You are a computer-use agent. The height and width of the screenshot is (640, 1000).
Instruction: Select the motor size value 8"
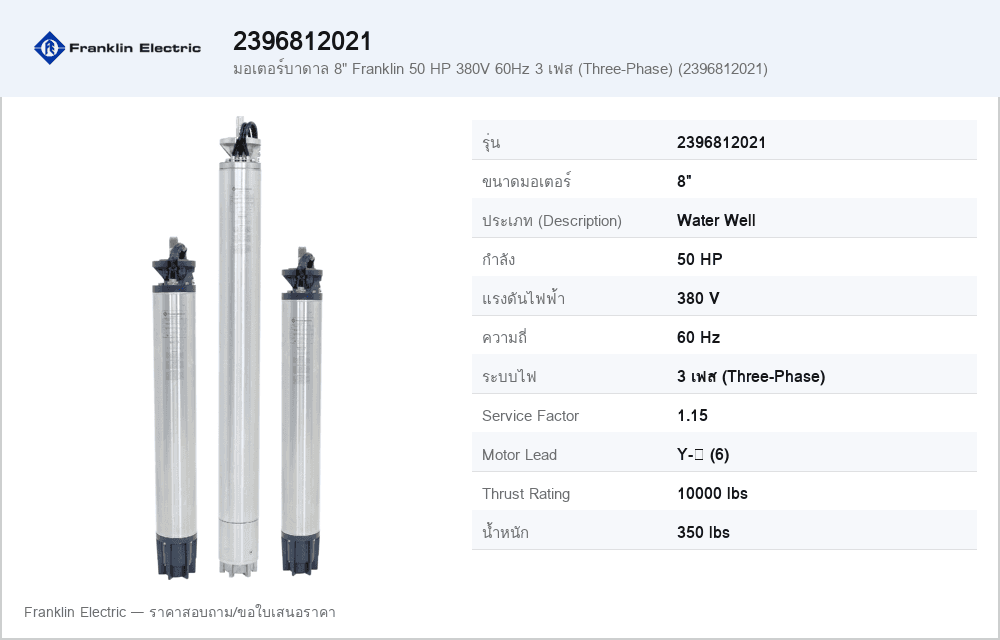[x=684, y=181]
